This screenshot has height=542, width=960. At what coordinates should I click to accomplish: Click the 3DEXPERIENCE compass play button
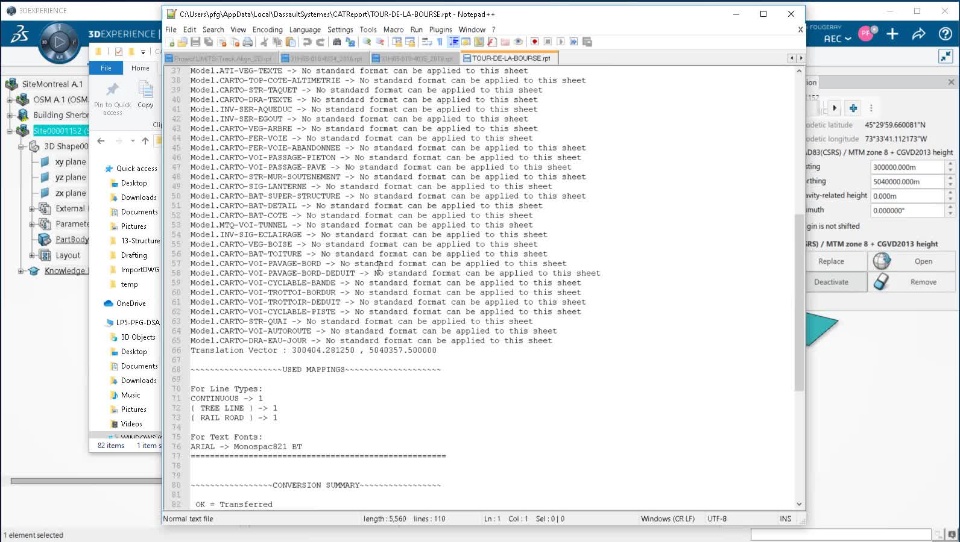(x=59, y=42)
